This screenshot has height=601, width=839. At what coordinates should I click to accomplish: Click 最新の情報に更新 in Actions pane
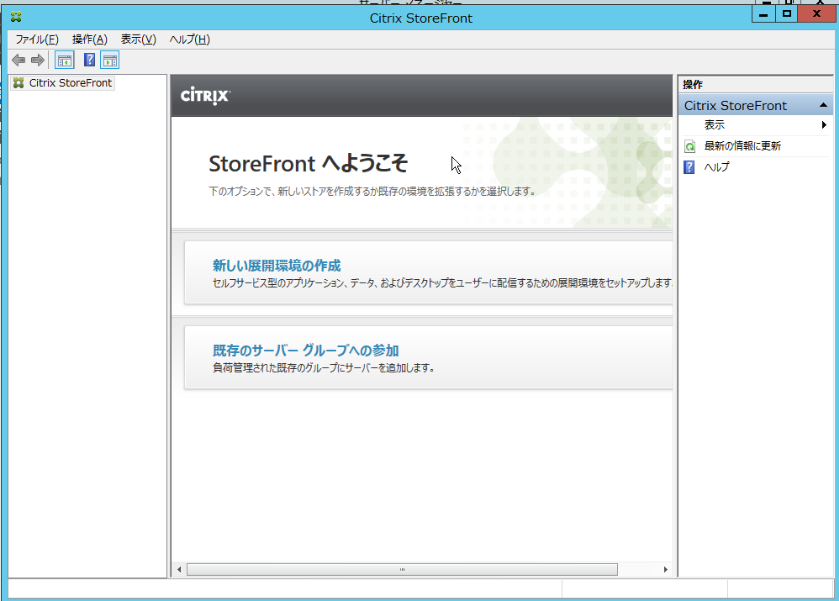point(742,146)
